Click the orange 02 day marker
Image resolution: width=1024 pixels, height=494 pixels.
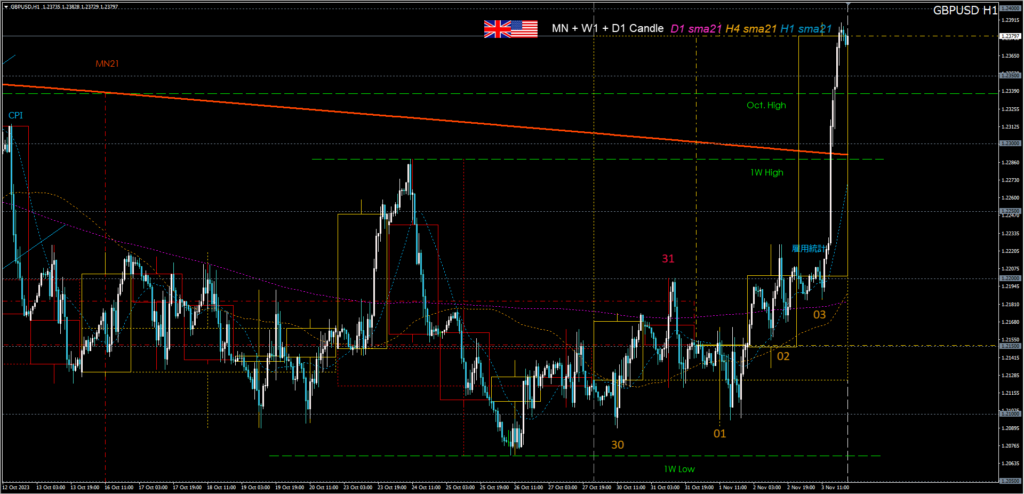(x=784, y=356)
